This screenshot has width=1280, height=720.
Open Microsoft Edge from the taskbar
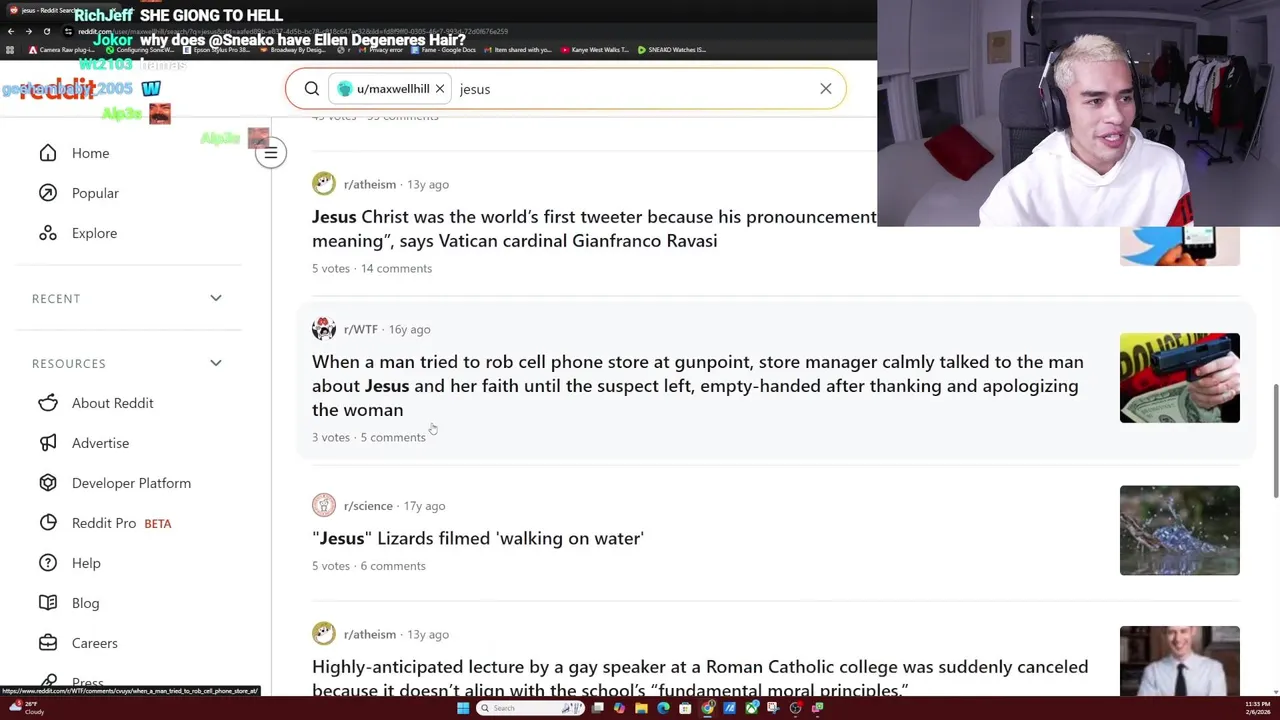663,708
